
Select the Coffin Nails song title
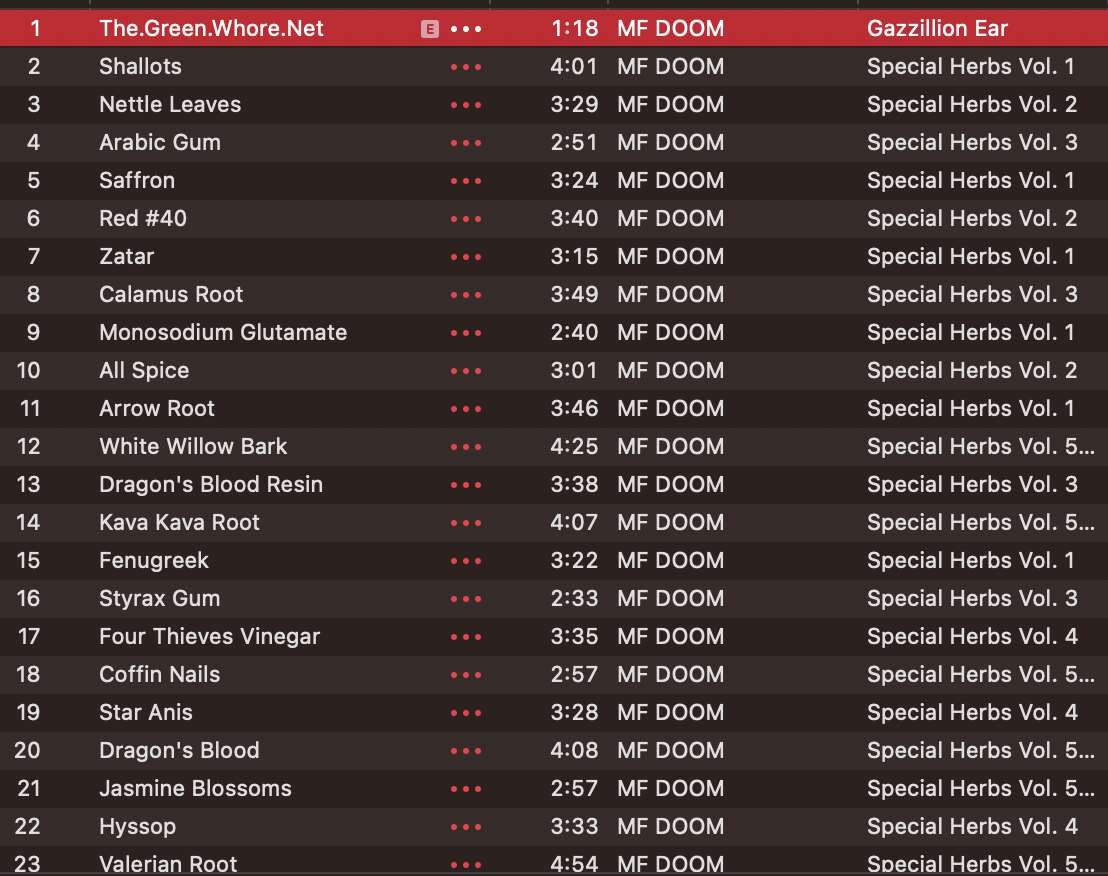[x=160, y=675]
